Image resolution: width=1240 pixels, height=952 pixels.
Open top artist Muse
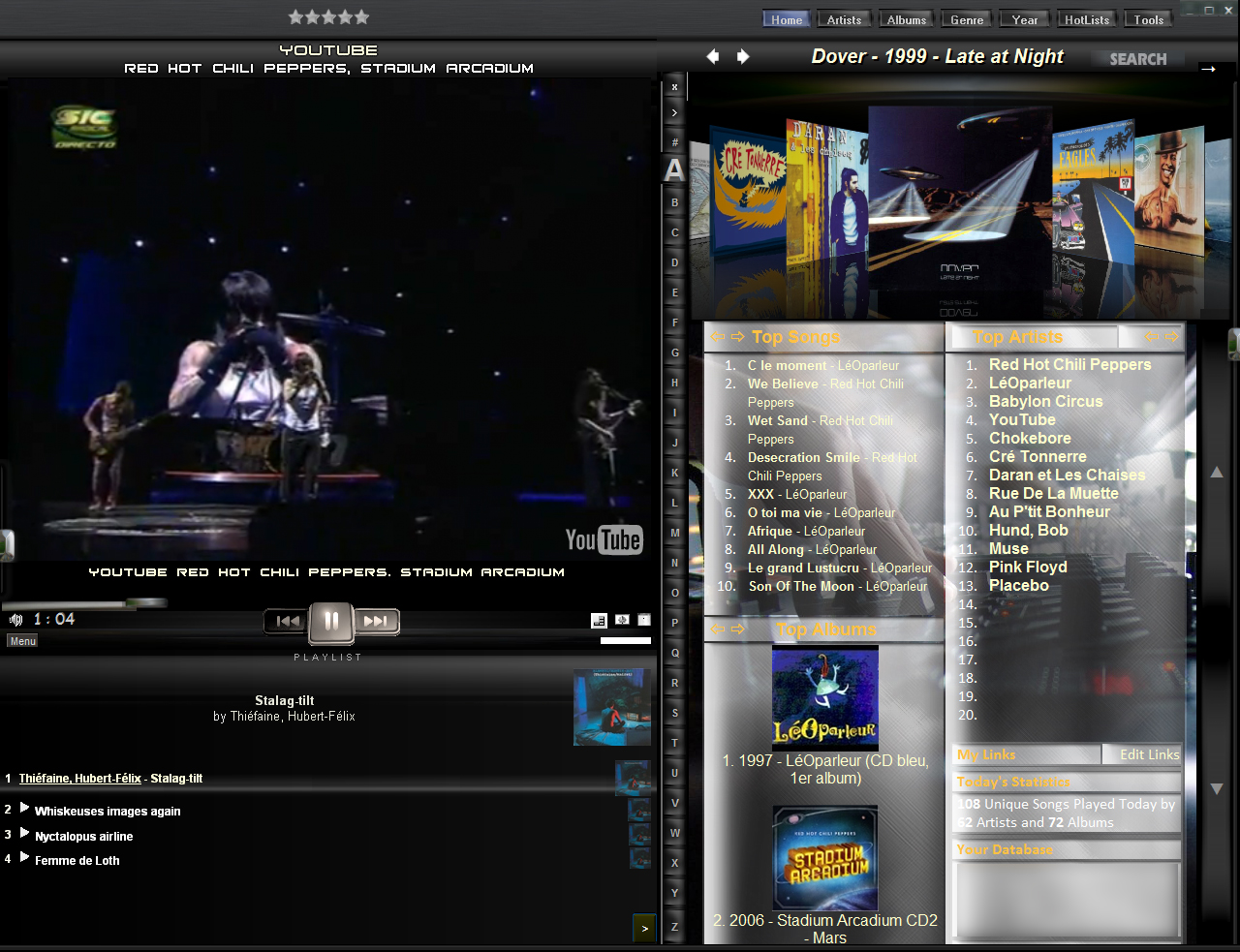coord(1008,548)
